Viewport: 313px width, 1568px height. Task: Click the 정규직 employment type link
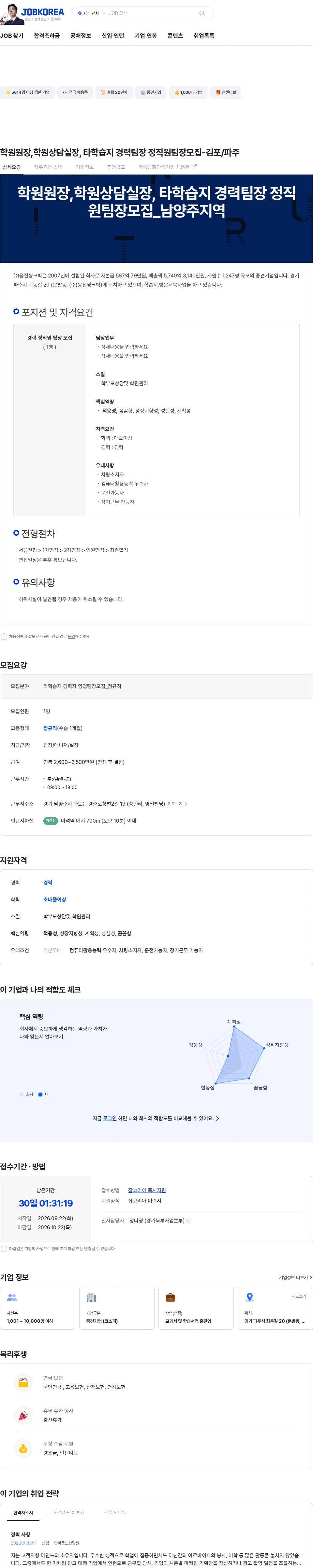point(50,728)
